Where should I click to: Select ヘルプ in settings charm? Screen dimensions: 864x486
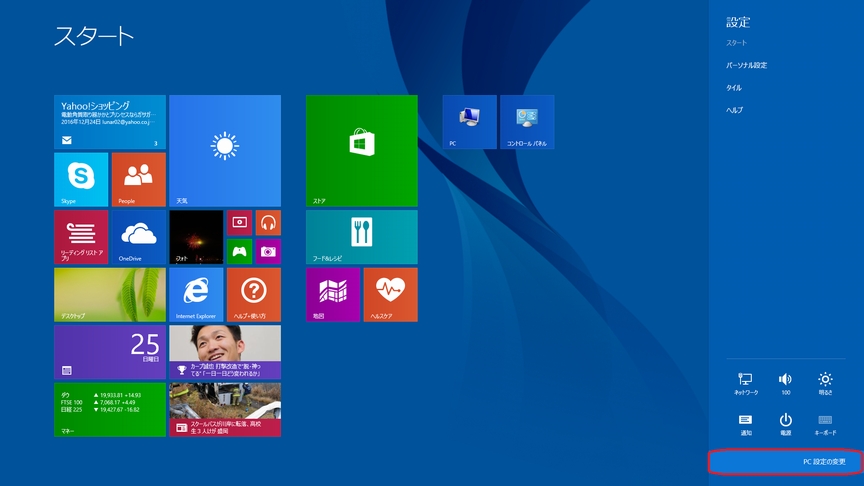click(x=734, y=110)
